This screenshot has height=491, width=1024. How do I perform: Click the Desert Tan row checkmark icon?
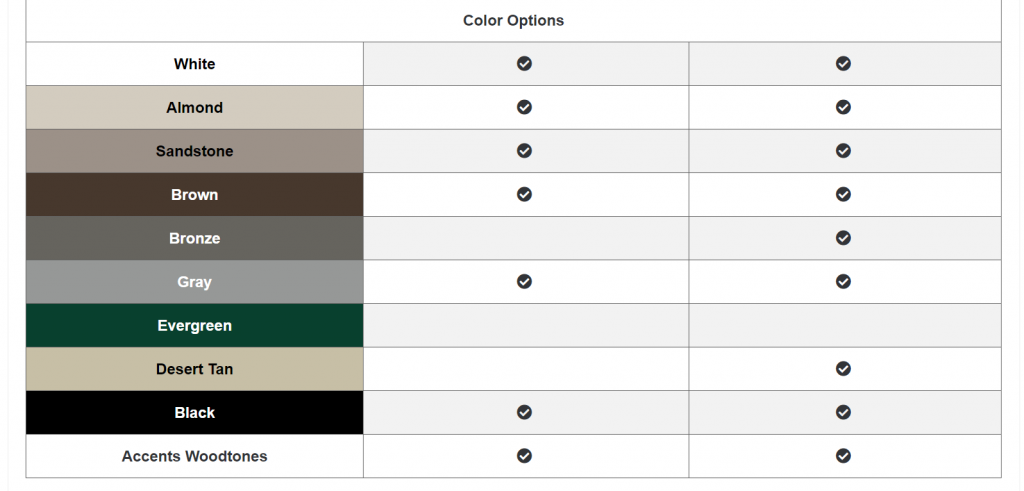tap(843, 369)
